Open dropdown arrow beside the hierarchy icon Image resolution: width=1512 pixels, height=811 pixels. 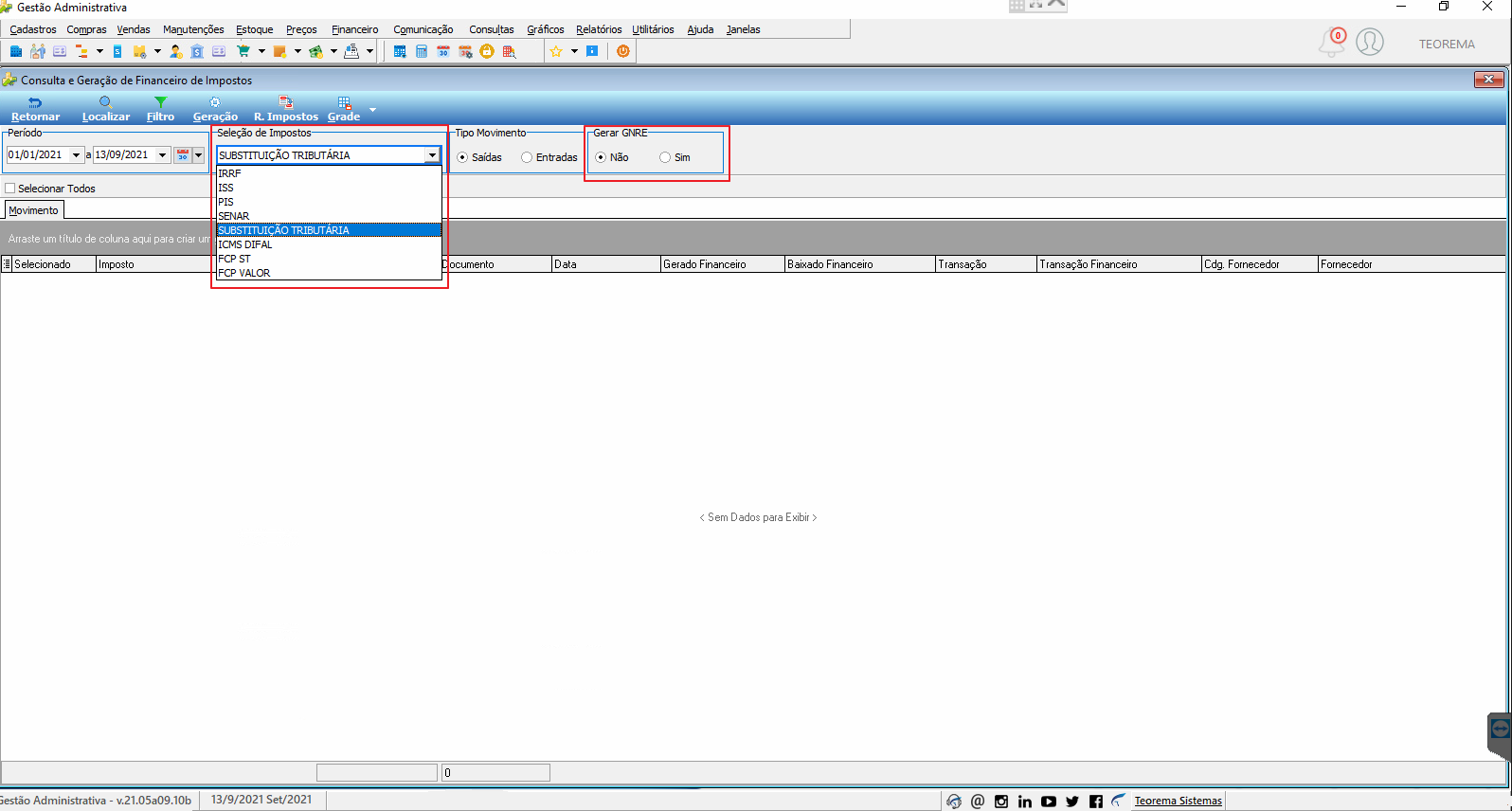coord(99,51)
